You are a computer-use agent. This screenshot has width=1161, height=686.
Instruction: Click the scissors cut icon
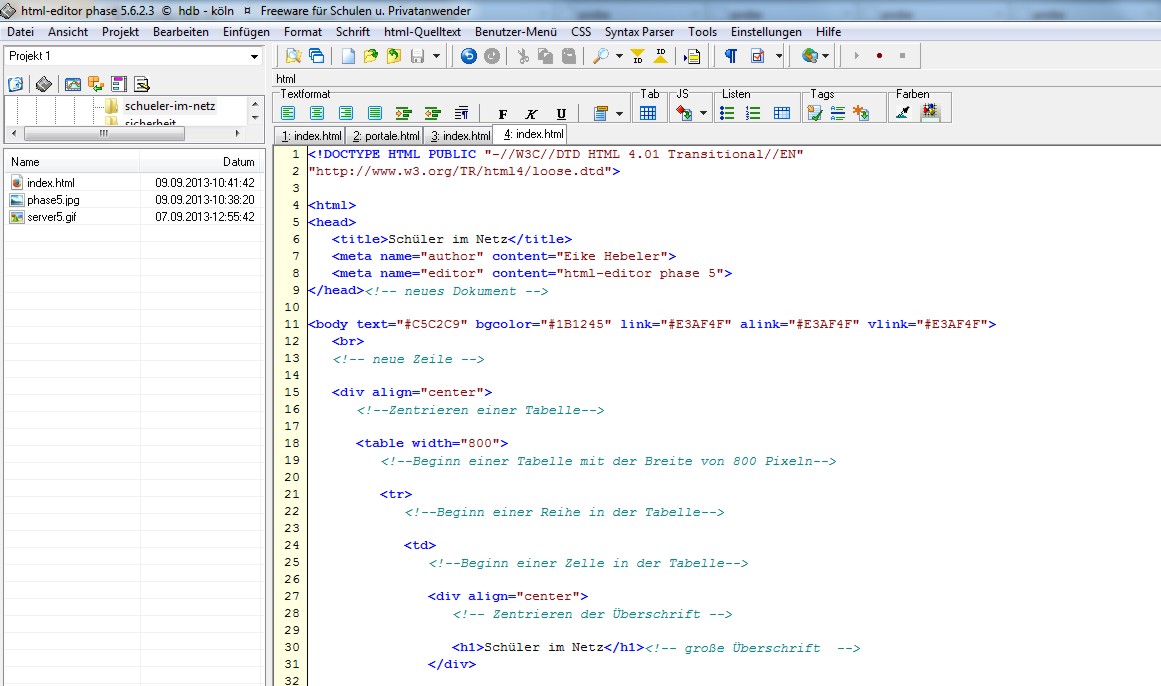click(522, 56)
